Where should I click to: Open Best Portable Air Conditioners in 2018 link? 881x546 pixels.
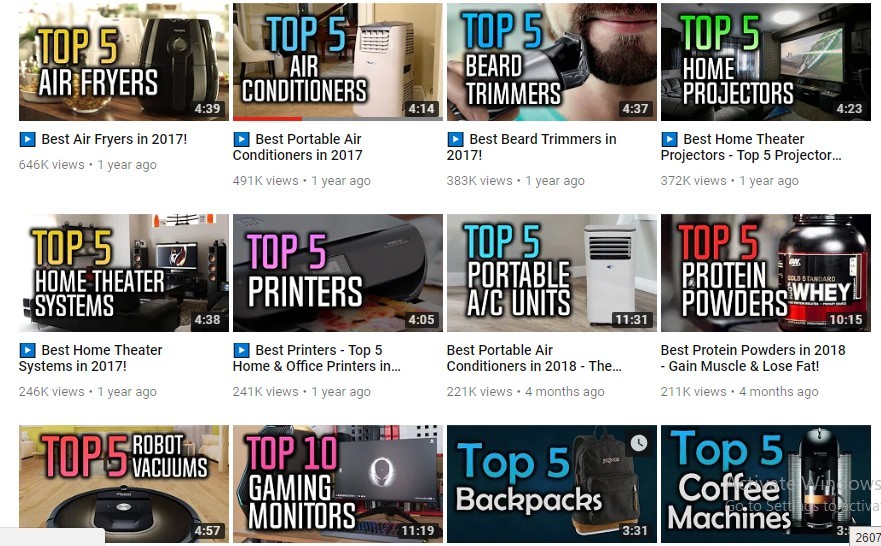click(534, 358)
